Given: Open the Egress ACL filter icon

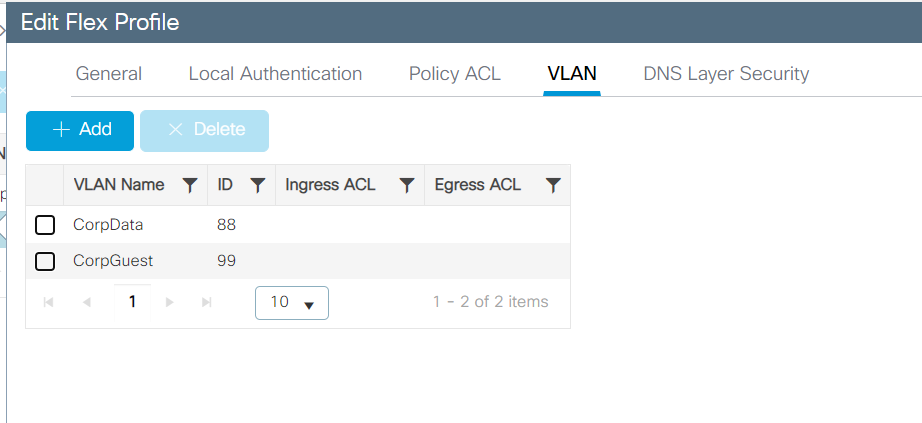Looking at the screenshot, I should (553, 186).
